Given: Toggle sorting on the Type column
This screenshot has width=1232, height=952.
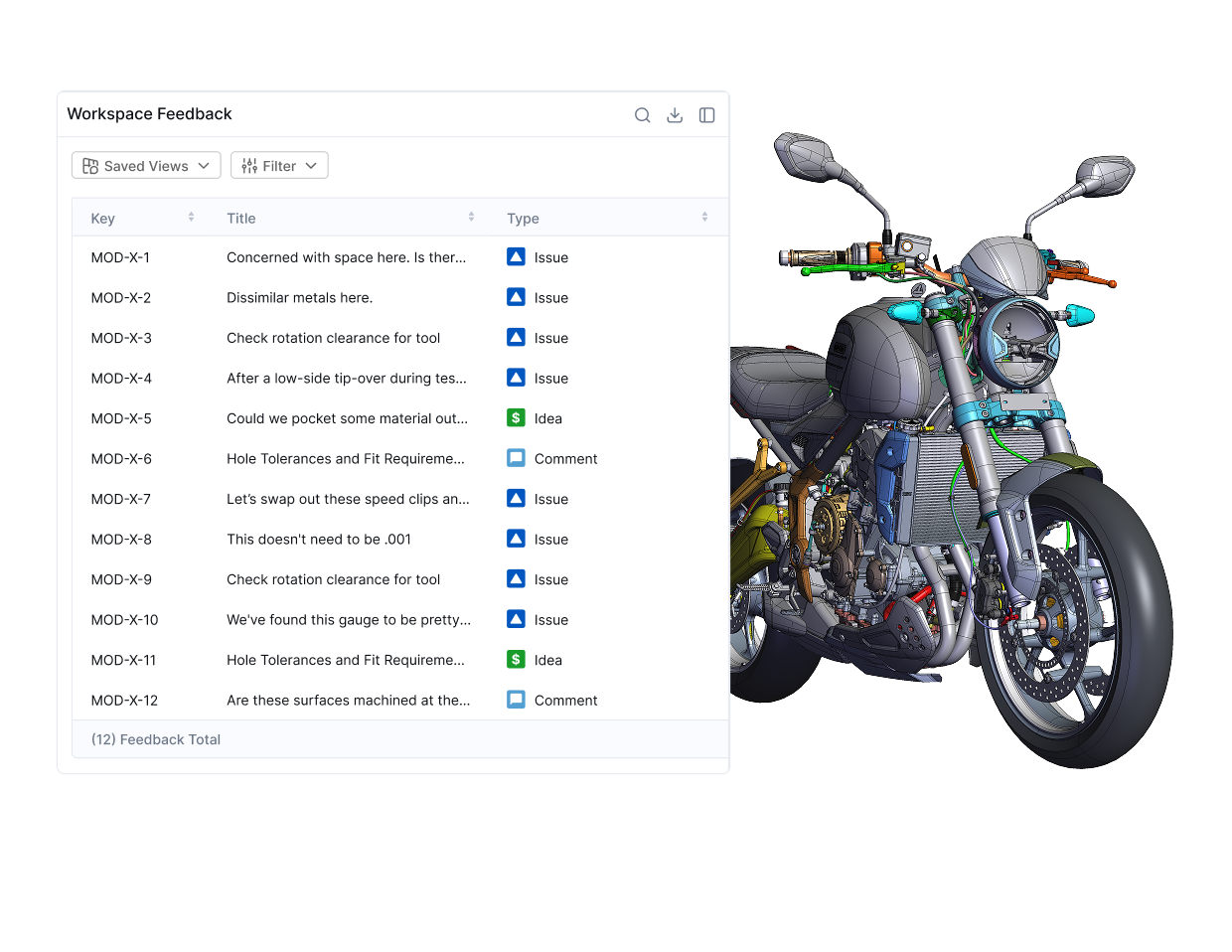Looking at the screenshot, I should pos(703,216).
